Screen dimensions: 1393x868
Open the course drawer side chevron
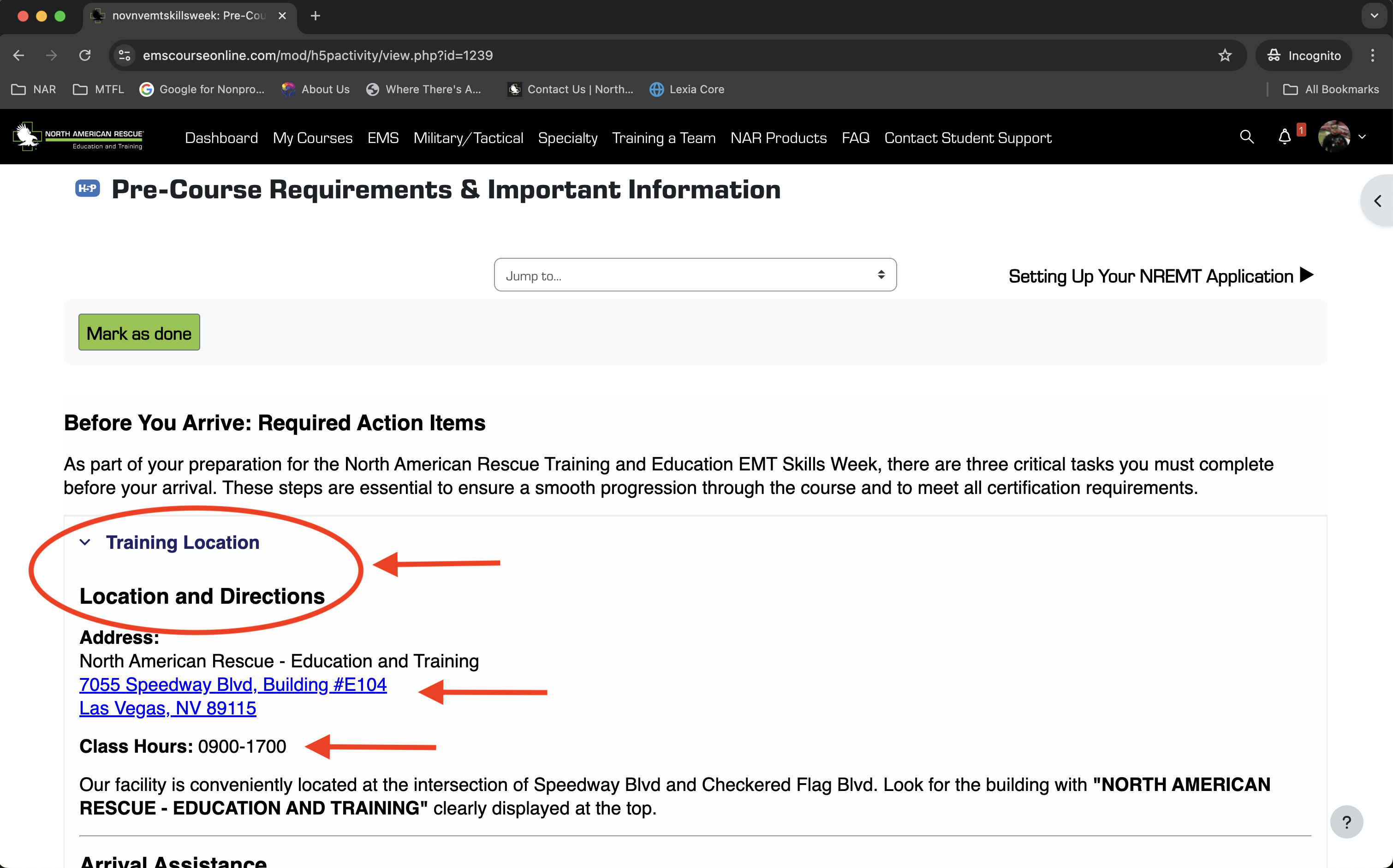point(1377,201)
